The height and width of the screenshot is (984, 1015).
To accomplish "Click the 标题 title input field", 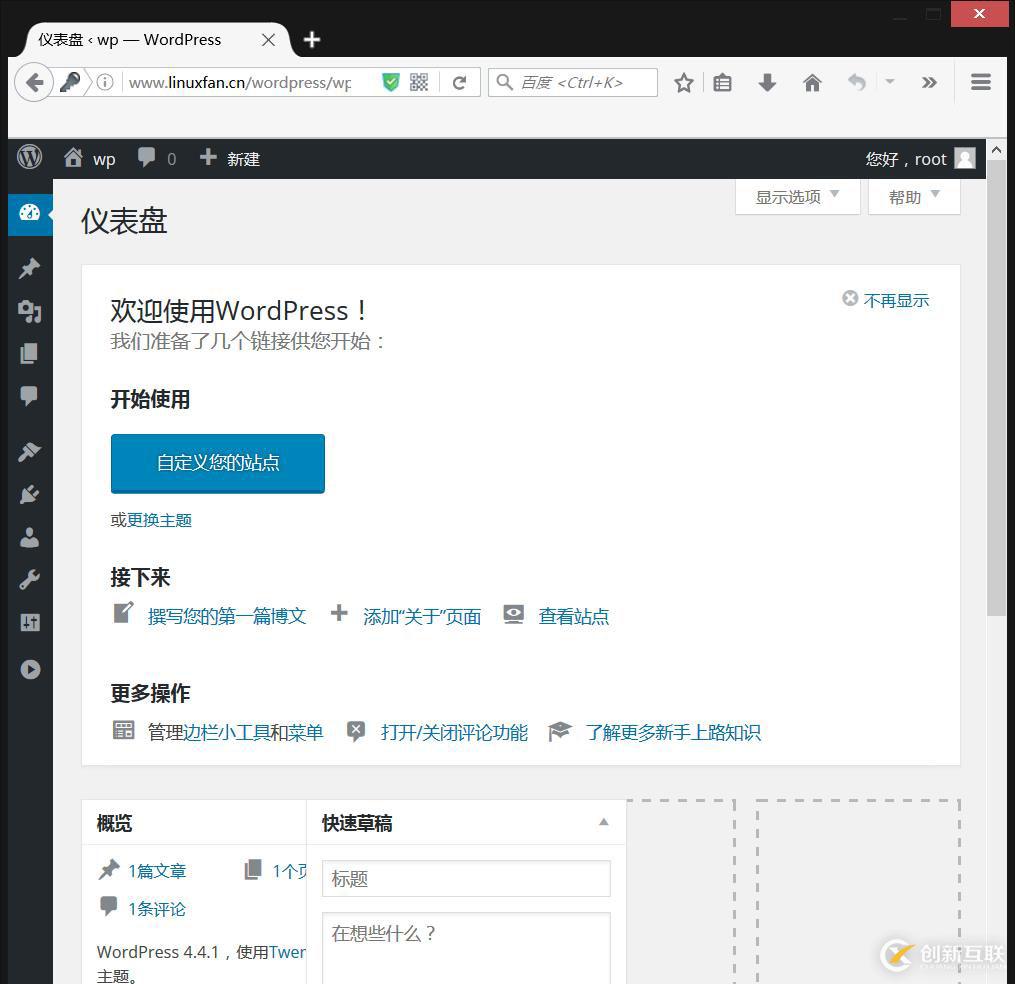I will [x=466, y=878].
